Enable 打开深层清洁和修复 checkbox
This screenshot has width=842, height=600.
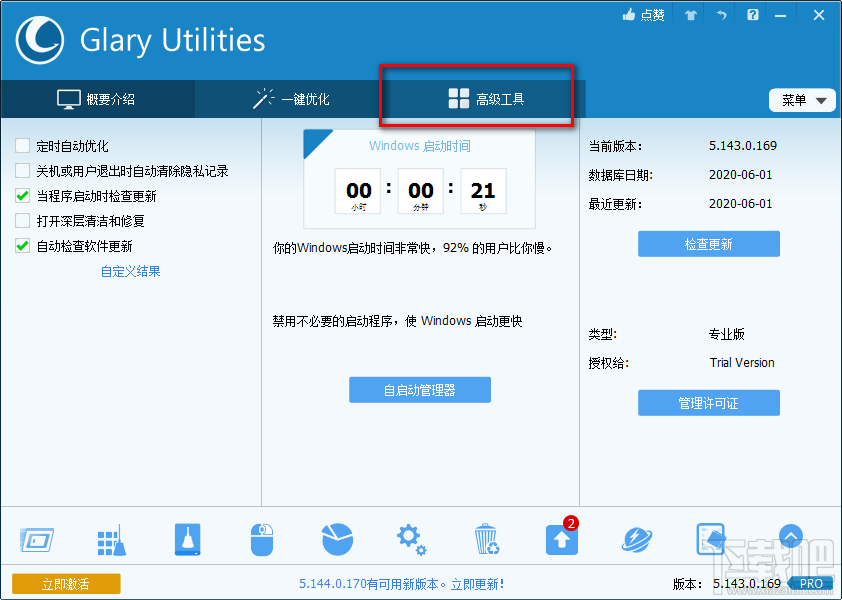click(x=22, y=221)
